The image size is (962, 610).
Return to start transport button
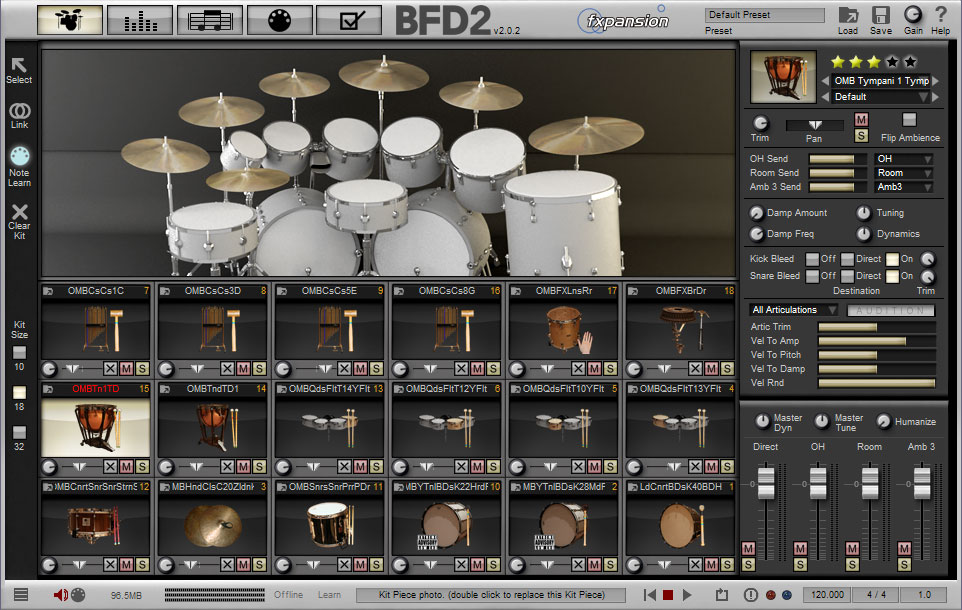(x=649, y=595)
